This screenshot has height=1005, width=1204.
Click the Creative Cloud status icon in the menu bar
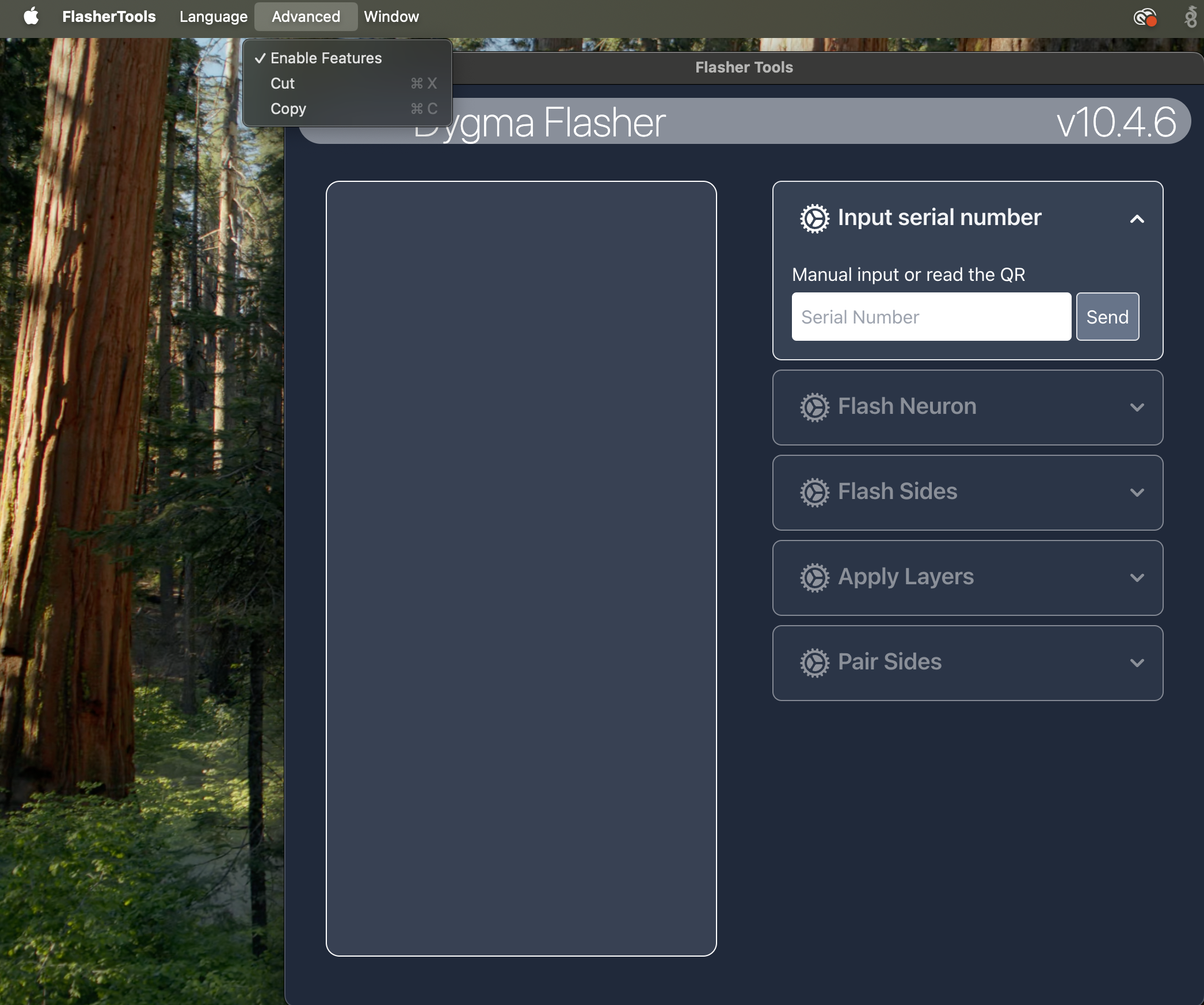[x=1145, y=17]
